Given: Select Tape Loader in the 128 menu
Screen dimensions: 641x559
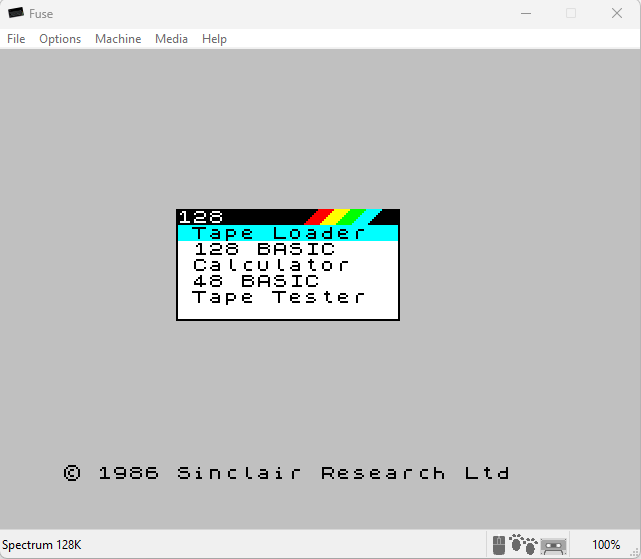Looking at the screenshot, I should click(288, 233).
